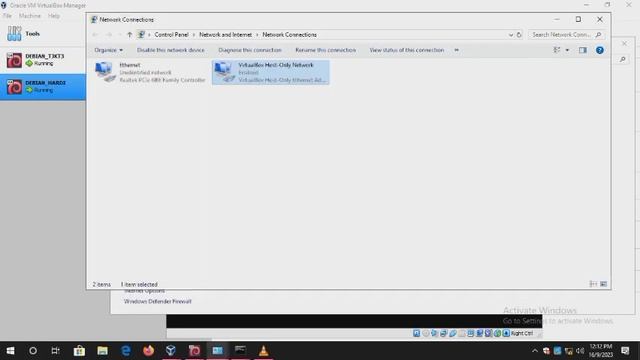Launch Microsoft Store from taskbar

tap(79, 351)
